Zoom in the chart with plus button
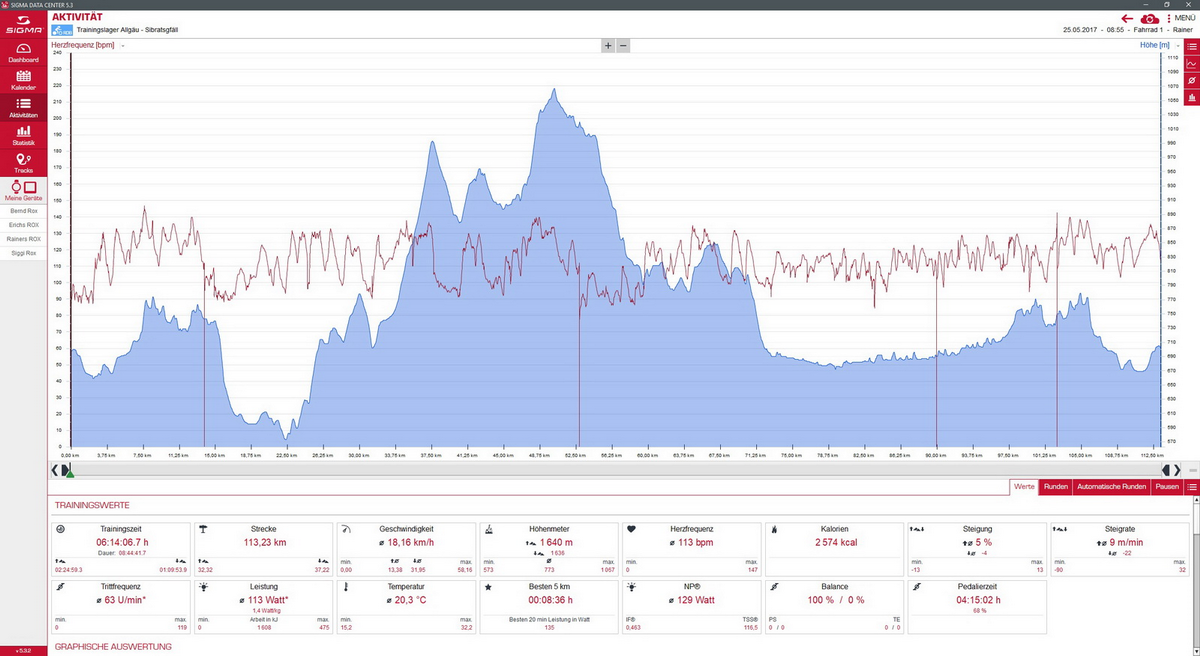1200x656 pixels. (x=607, y=46)
